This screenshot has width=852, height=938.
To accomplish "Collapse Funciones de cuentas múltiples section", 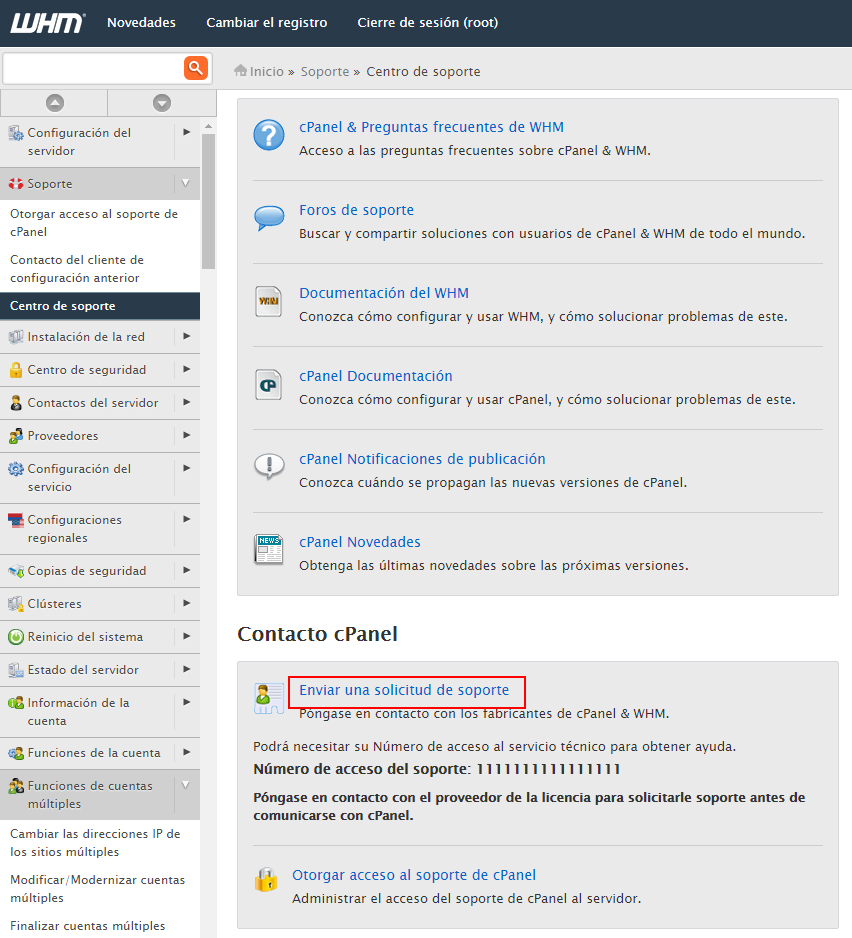I will 186,786.
